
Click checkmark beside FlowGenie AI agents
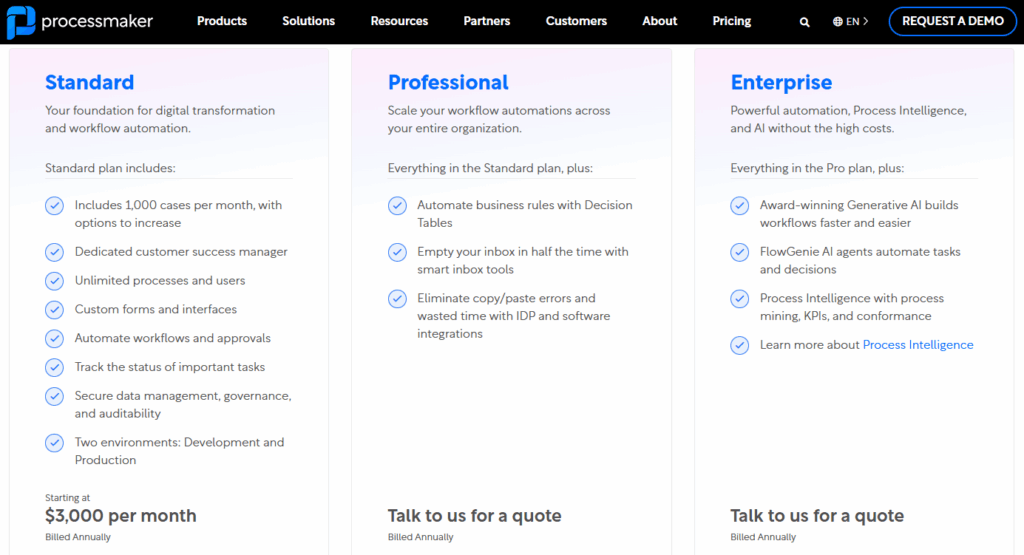(x=739, y=252)
